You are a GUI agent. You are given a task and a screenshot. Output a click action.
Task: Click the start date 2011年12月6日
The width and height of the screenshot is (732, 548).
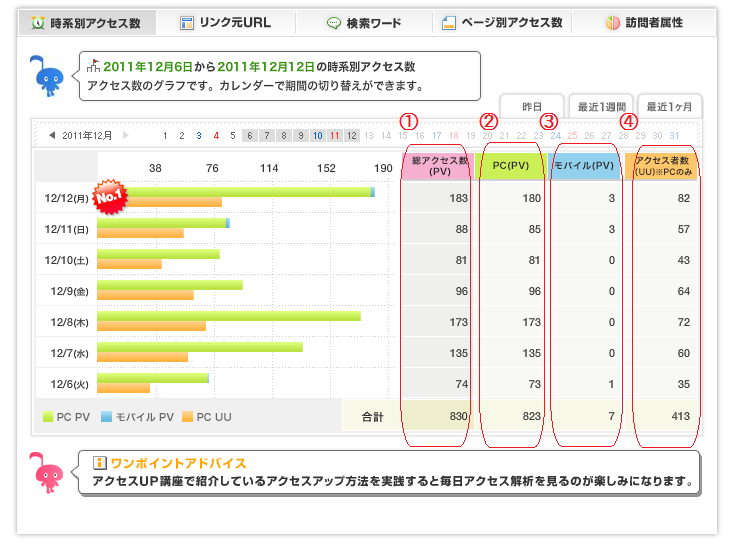(x=148, y=67)
